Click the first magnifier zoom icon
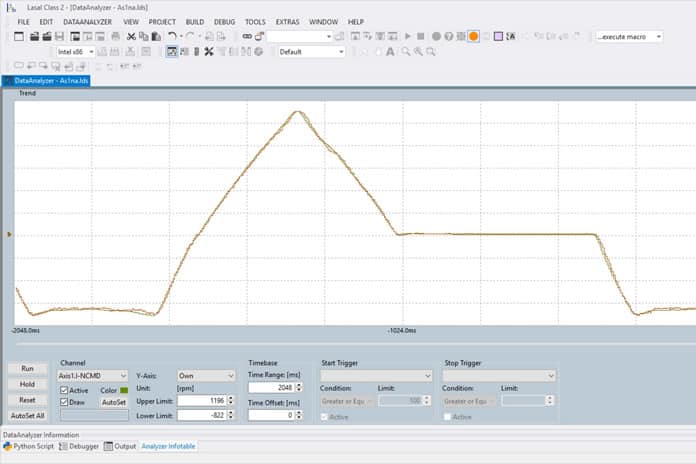Screen dimensions: 696x464 pyautogui.click(x=406, y=52)
